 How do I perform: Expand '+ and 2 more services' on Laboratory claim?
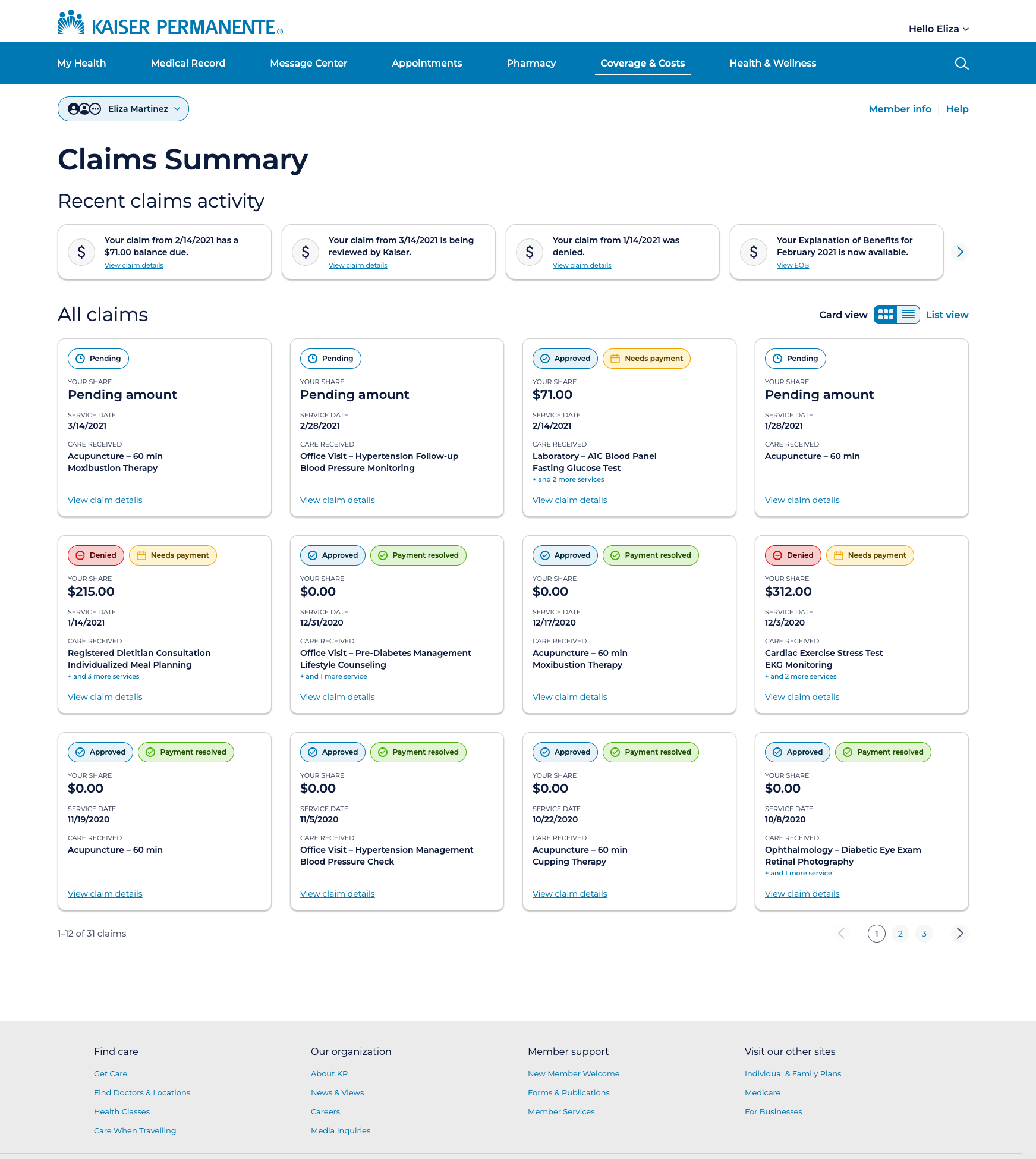point(568,479)
